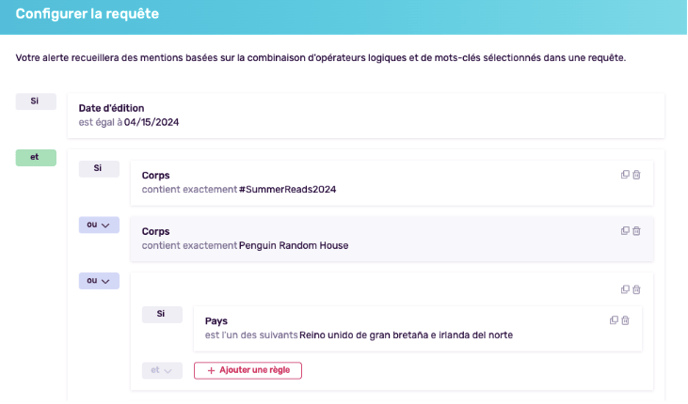The image size is (688, 404).
Task: Click the top-level 'Si' label
Action: tap(36, 101)
